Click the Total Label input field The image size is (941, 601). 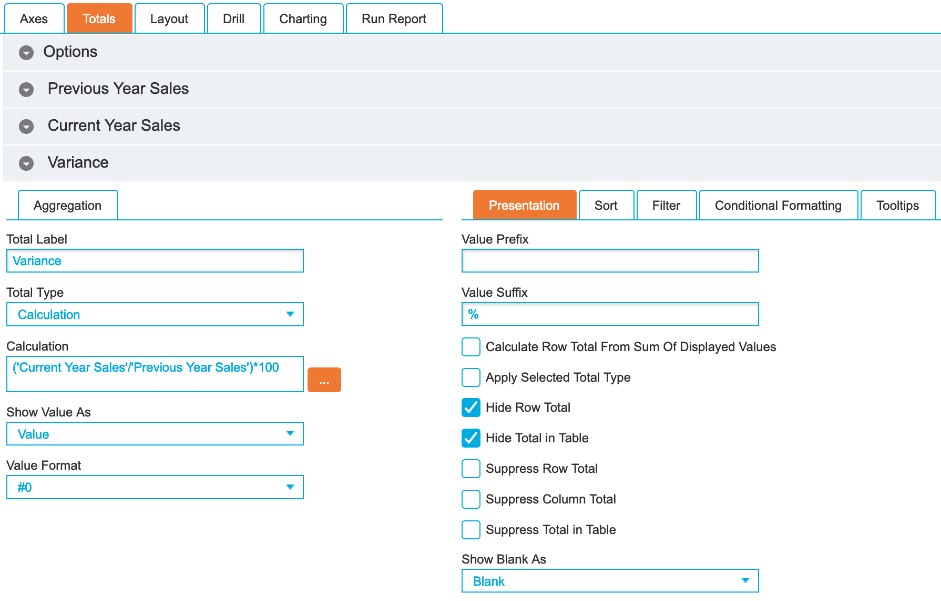tap(155, 261)
